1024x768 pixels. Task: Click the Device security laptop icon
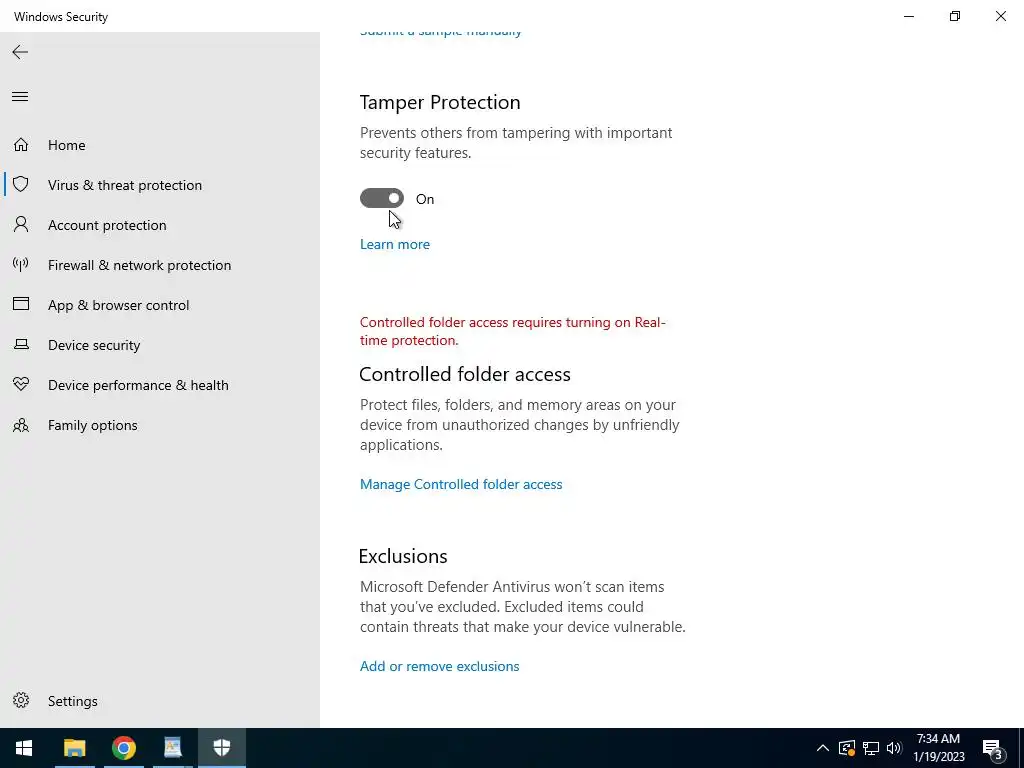[x=21, y=344]
